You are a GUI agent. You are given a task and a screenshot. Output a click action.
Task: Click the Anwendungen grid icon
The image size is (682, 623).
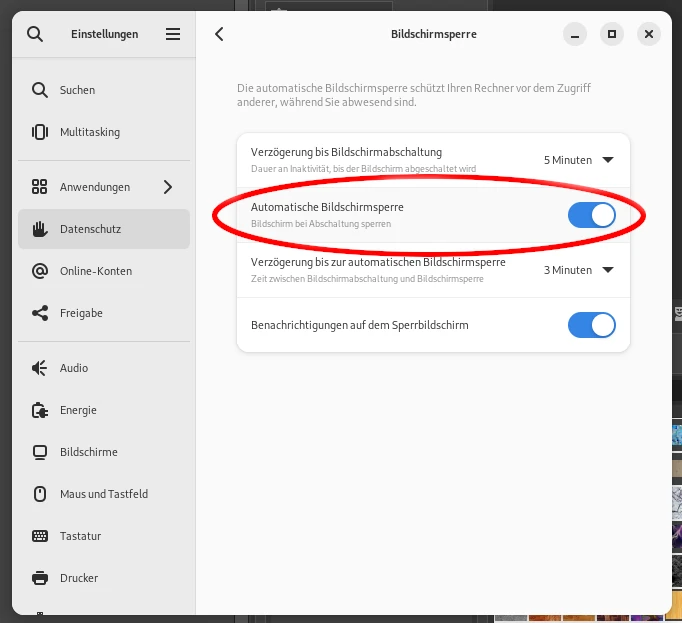pos(40,187)
